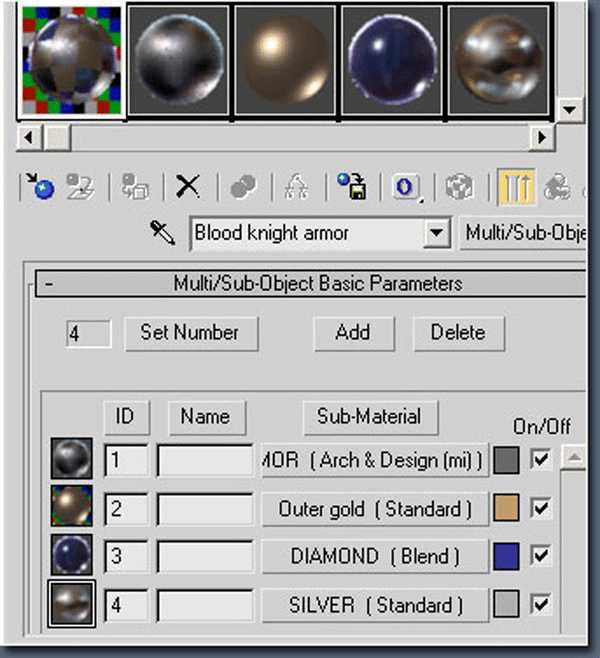This screenshot has width=600, height=658.
Task: Click Add button
Action: click(354, 333)
